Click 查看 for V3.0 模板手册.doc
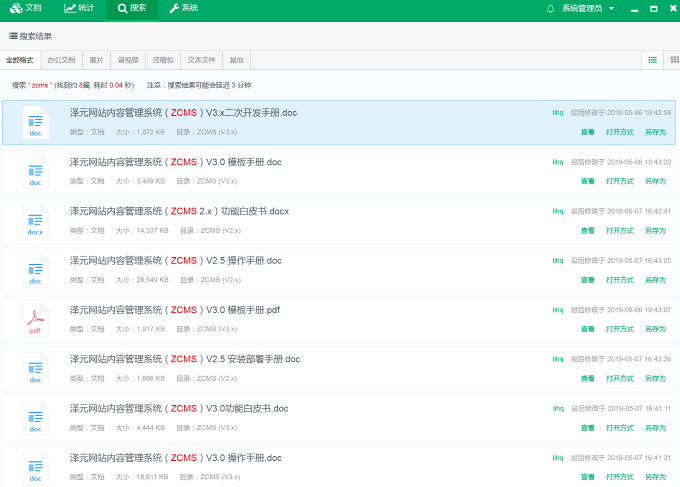Screen dimensions: 680x487 [x=588, y=181]
